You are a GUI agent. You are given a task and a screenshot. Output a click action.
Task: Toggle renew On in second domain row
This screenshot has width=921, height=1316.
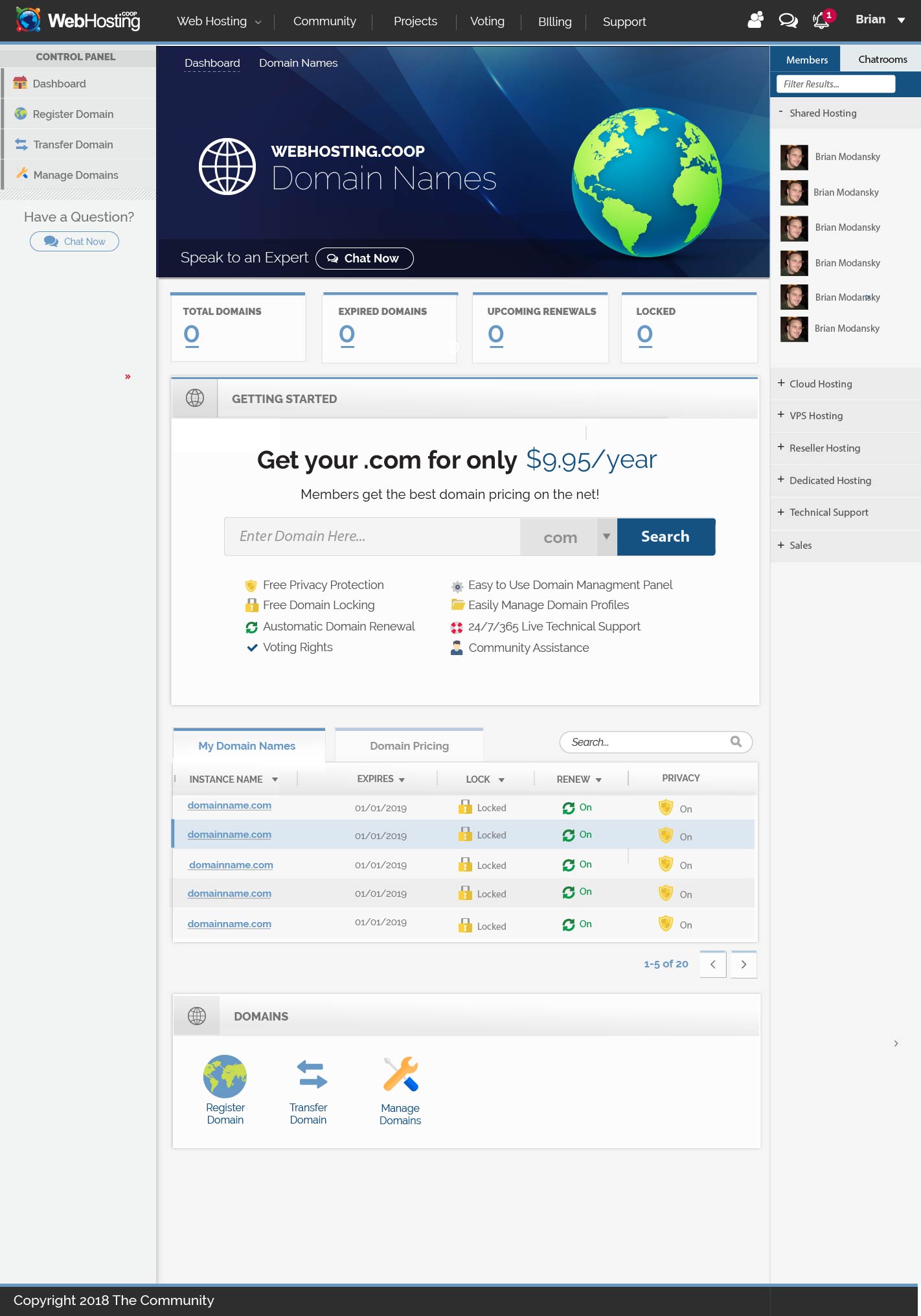[577, 835]
